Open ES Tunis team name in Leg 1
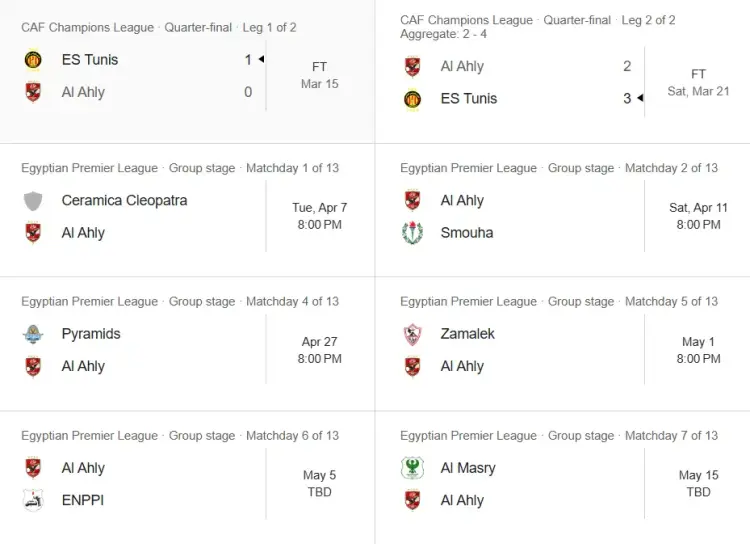Viewport: 750px width, 544px height. (x=90, y=60)
